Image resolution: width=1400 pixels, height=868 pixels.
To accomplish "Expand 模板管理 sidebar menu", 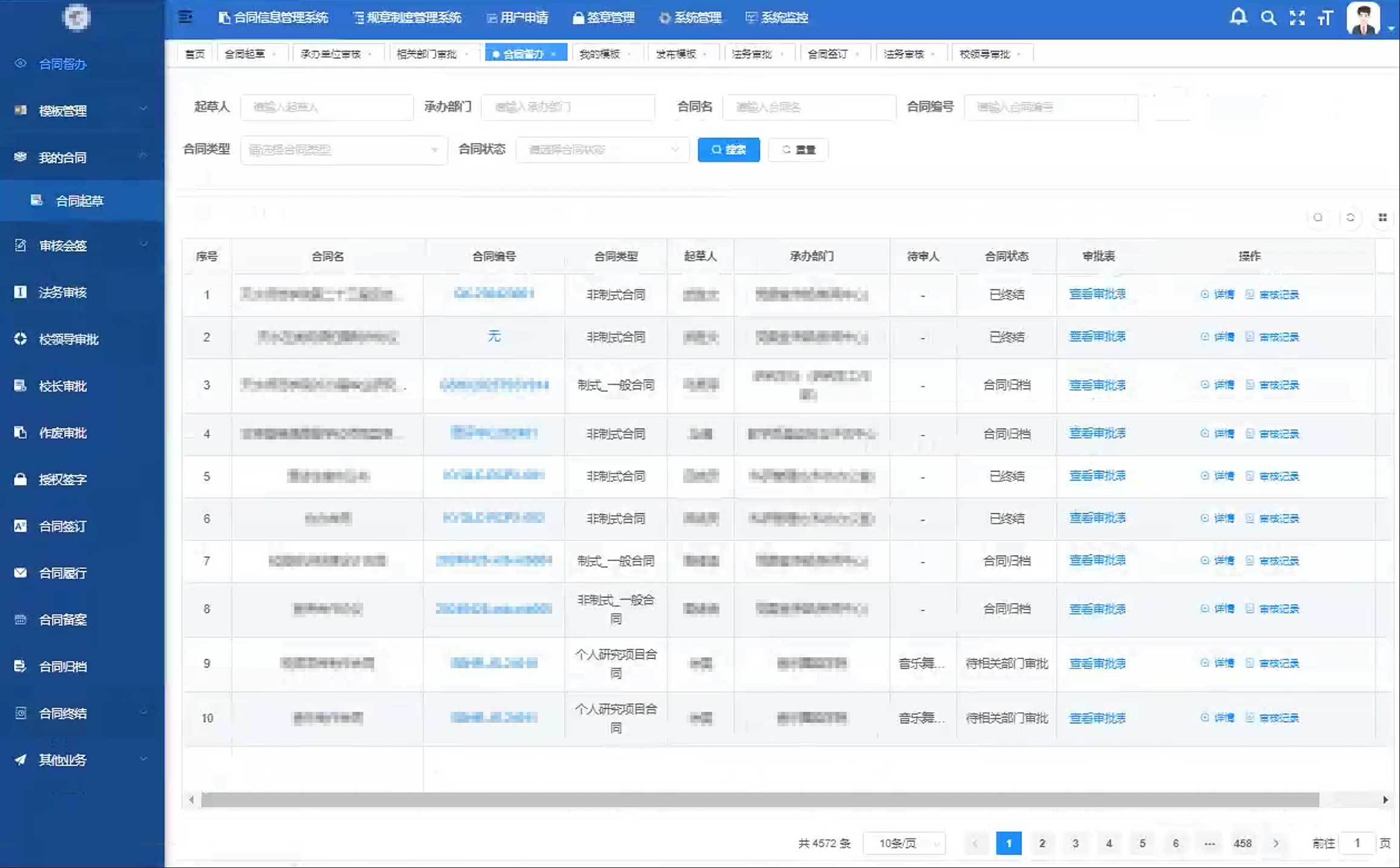I will [x=82, y=111].
